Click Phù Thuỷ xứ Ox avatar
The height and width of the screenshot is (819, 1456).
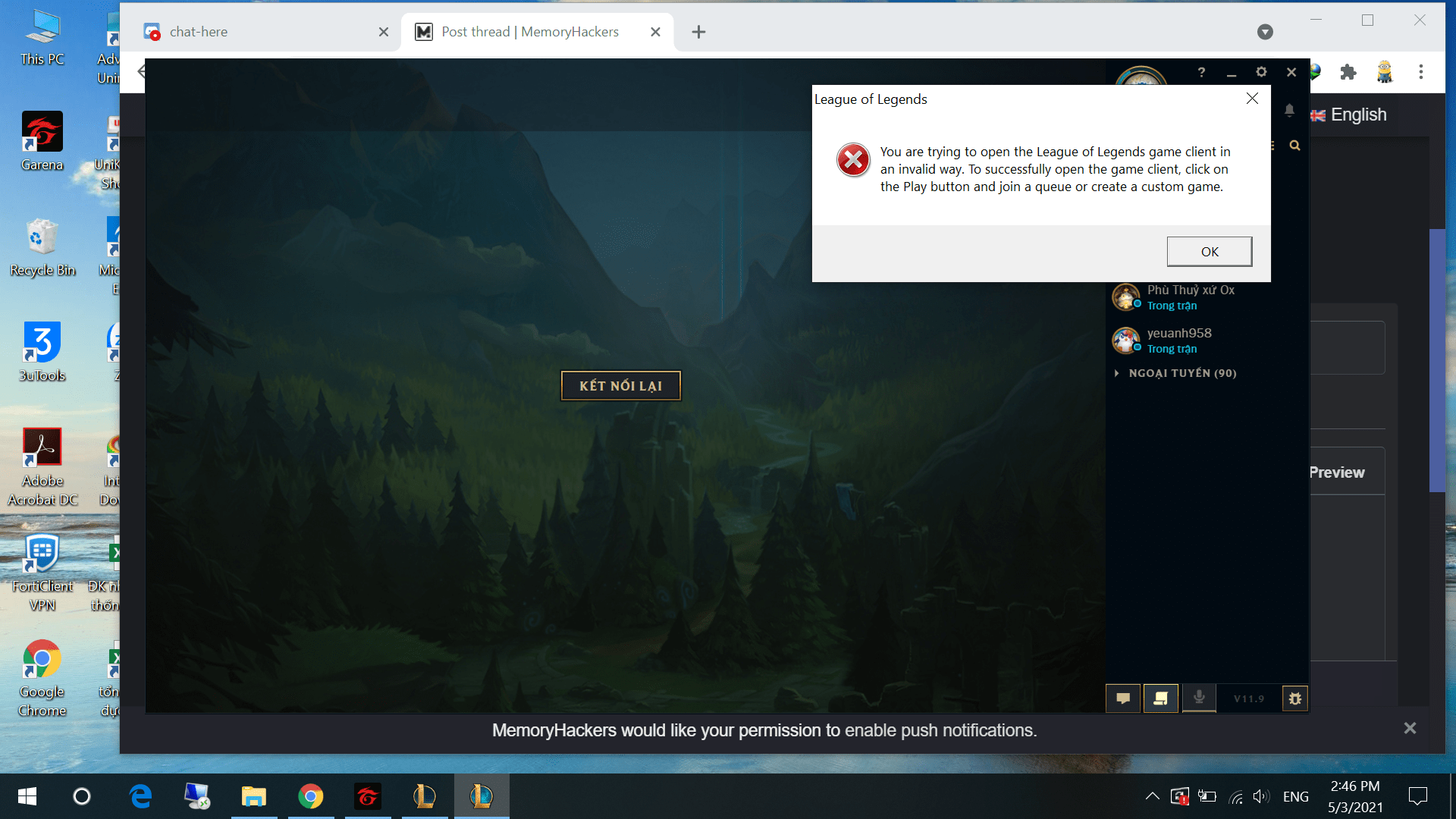pyautogui.click(x=1126, y=297)
